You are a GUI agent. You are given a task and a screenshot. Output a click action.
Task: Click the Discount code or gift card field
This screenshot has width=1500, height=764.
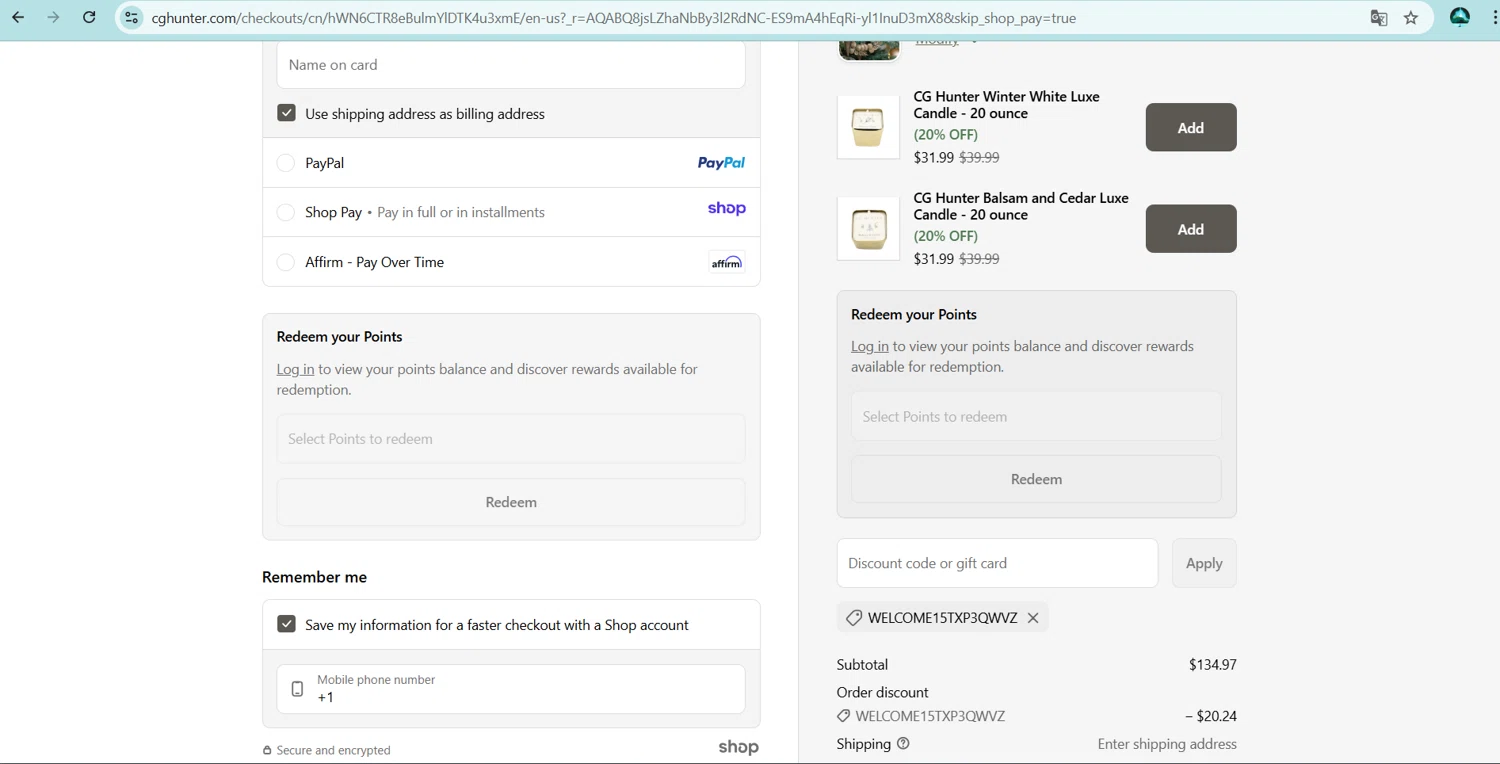click(x=997, y=563)
